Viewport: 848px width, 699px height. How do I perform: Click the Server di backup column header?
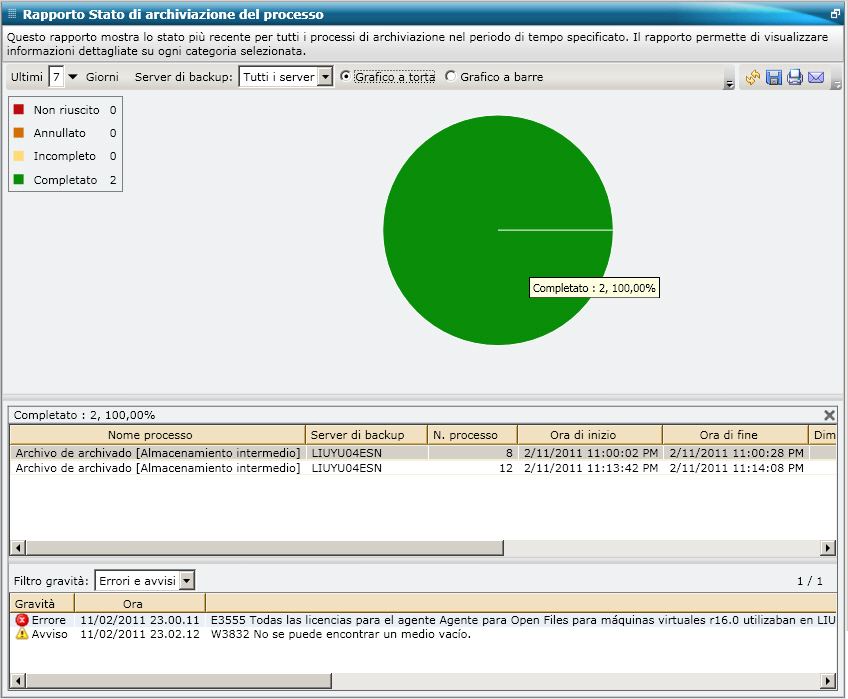click(366, 435)
